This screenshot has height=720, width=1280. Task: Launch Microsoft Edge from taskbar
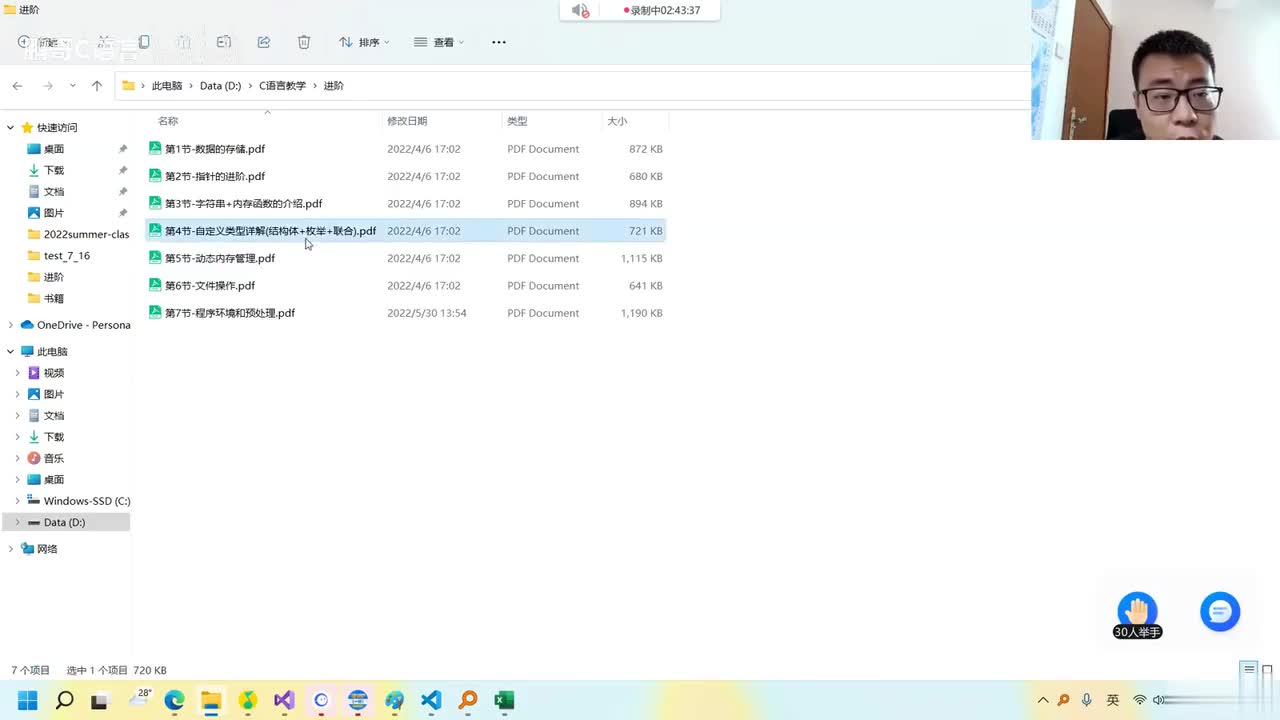174,700
